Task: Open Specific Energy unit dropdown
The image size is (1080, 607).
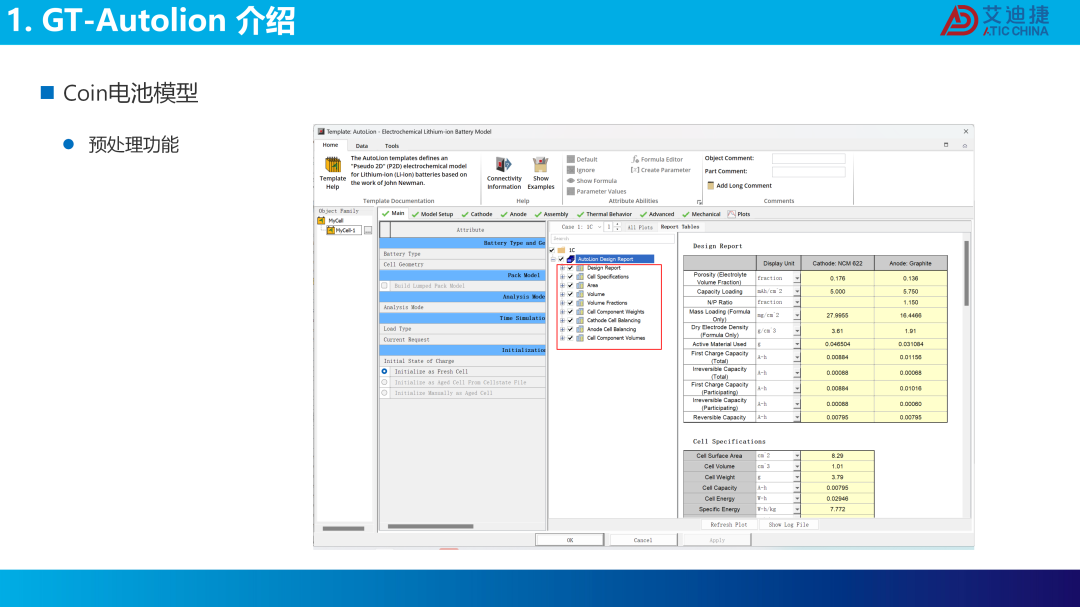Action: coord(797,509)
